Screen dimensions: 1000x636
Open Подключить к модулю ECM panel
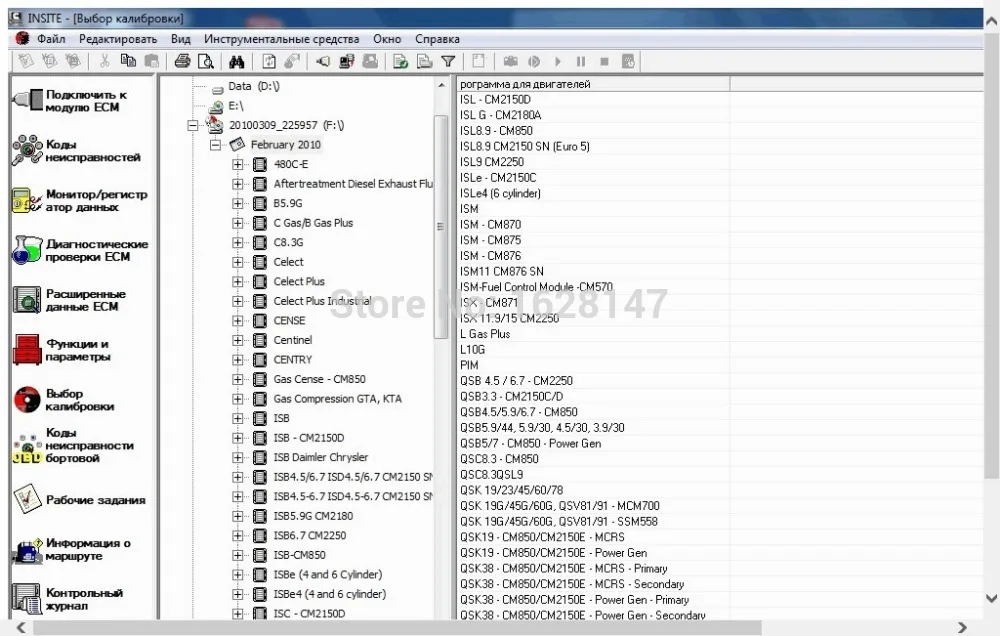[80, 101]
